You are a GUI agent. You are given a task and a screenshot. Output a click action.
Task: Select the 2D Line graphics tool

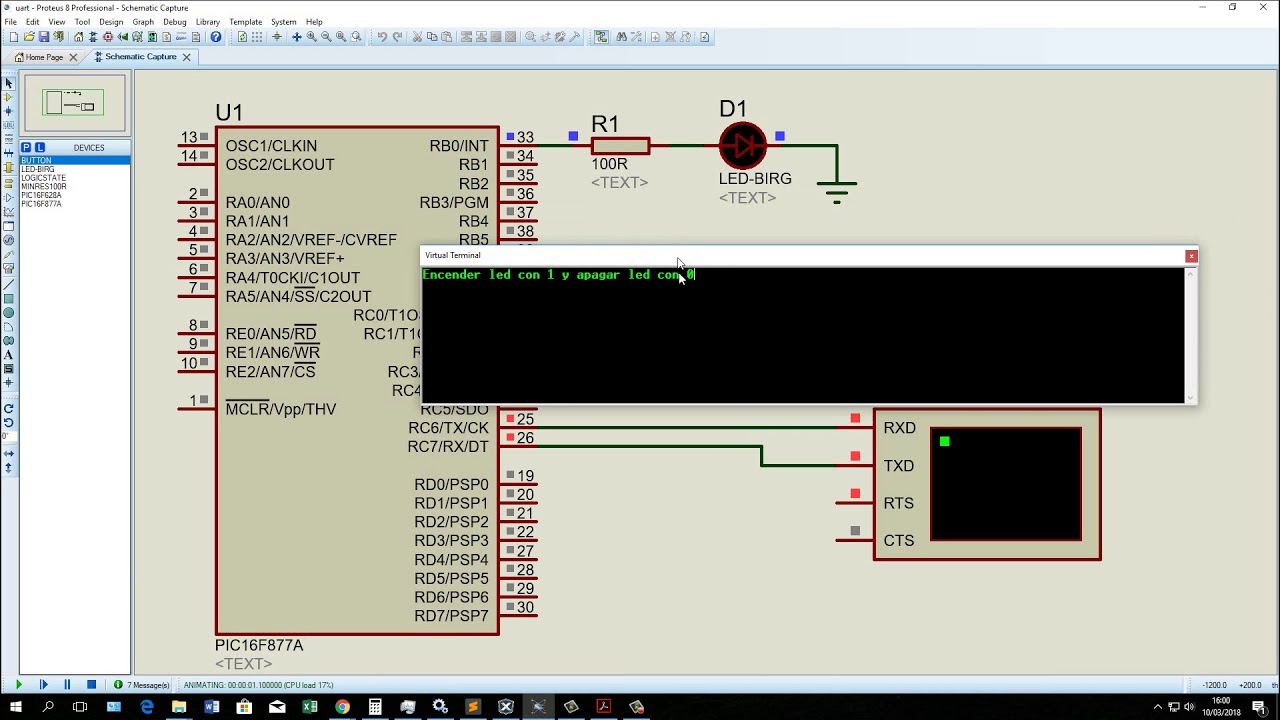tap(9, 285)
